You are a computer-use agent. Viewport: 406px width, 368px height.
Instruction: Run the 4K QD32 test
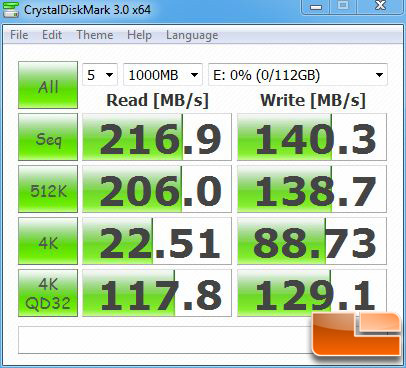pyautogui.click(x=48, y=293)
